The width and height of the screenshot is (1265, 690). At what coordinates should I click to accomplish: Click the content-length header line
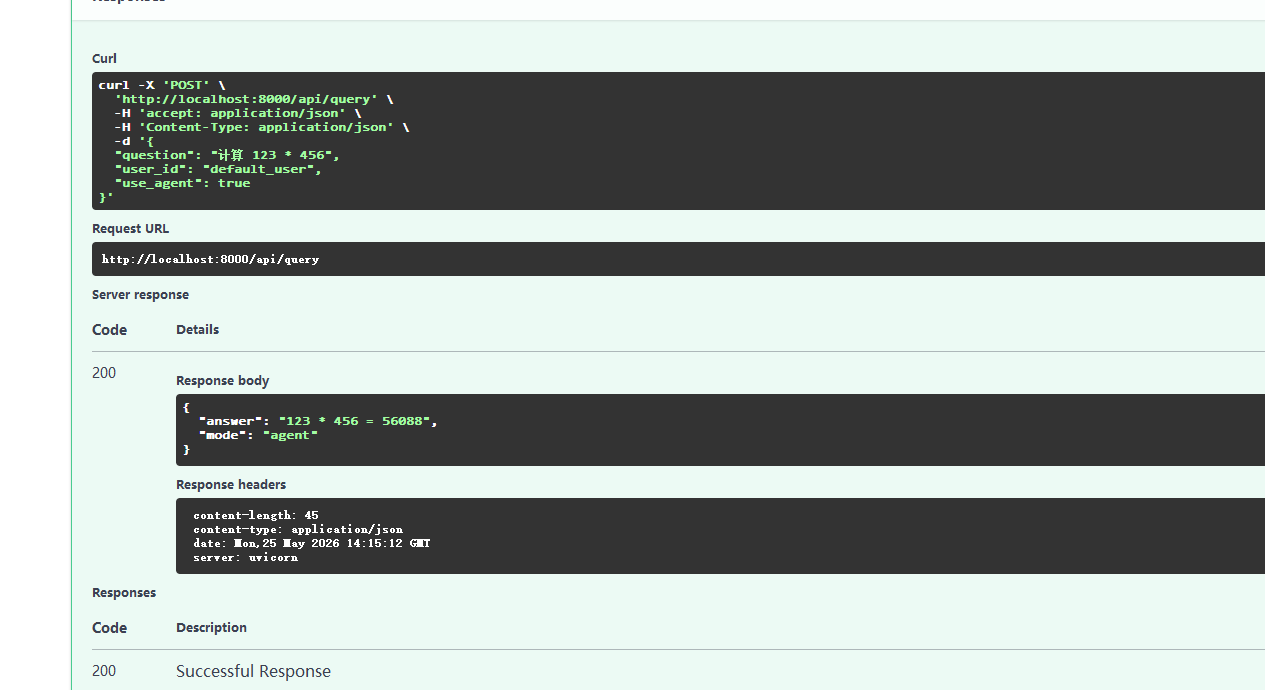[x=256, y=516]
